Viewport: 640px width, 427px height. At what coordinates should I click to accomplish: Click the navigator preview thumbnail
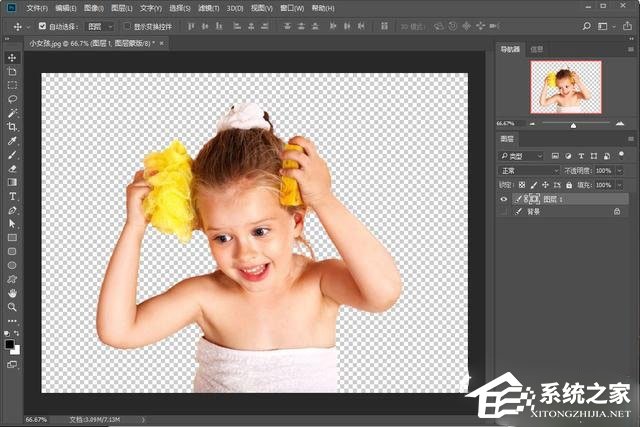point(567,87)
